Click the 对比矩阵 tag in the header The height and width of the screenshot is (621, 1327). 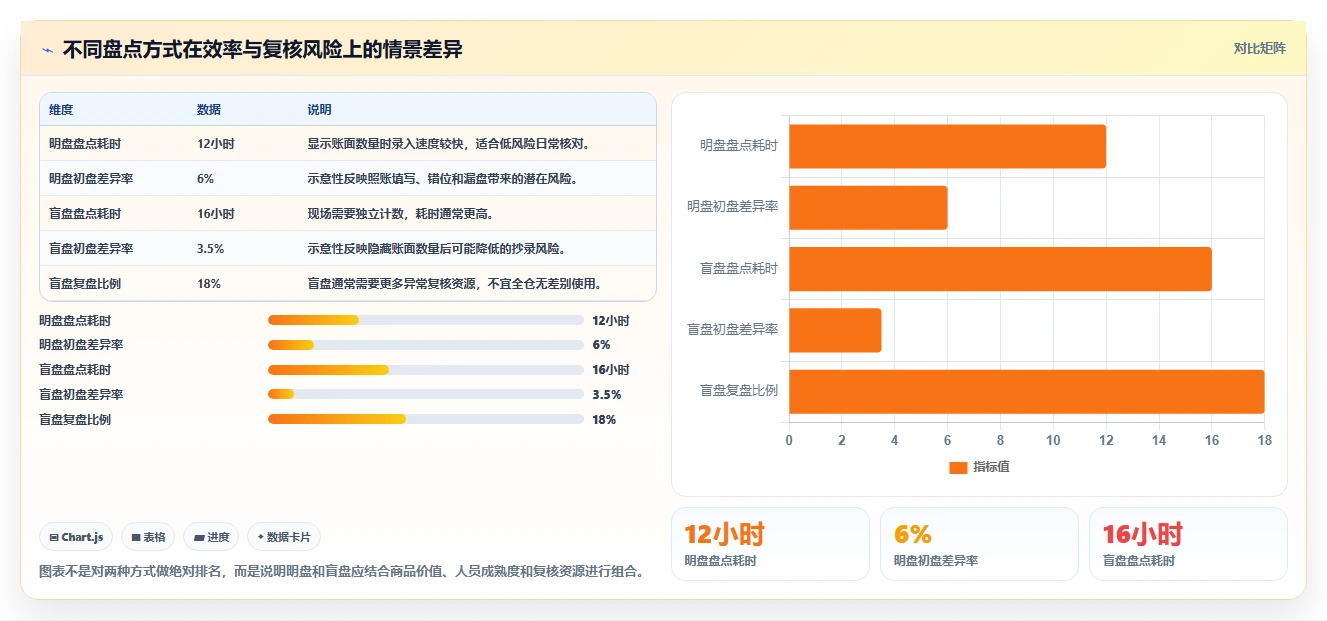click(1259, 48)
